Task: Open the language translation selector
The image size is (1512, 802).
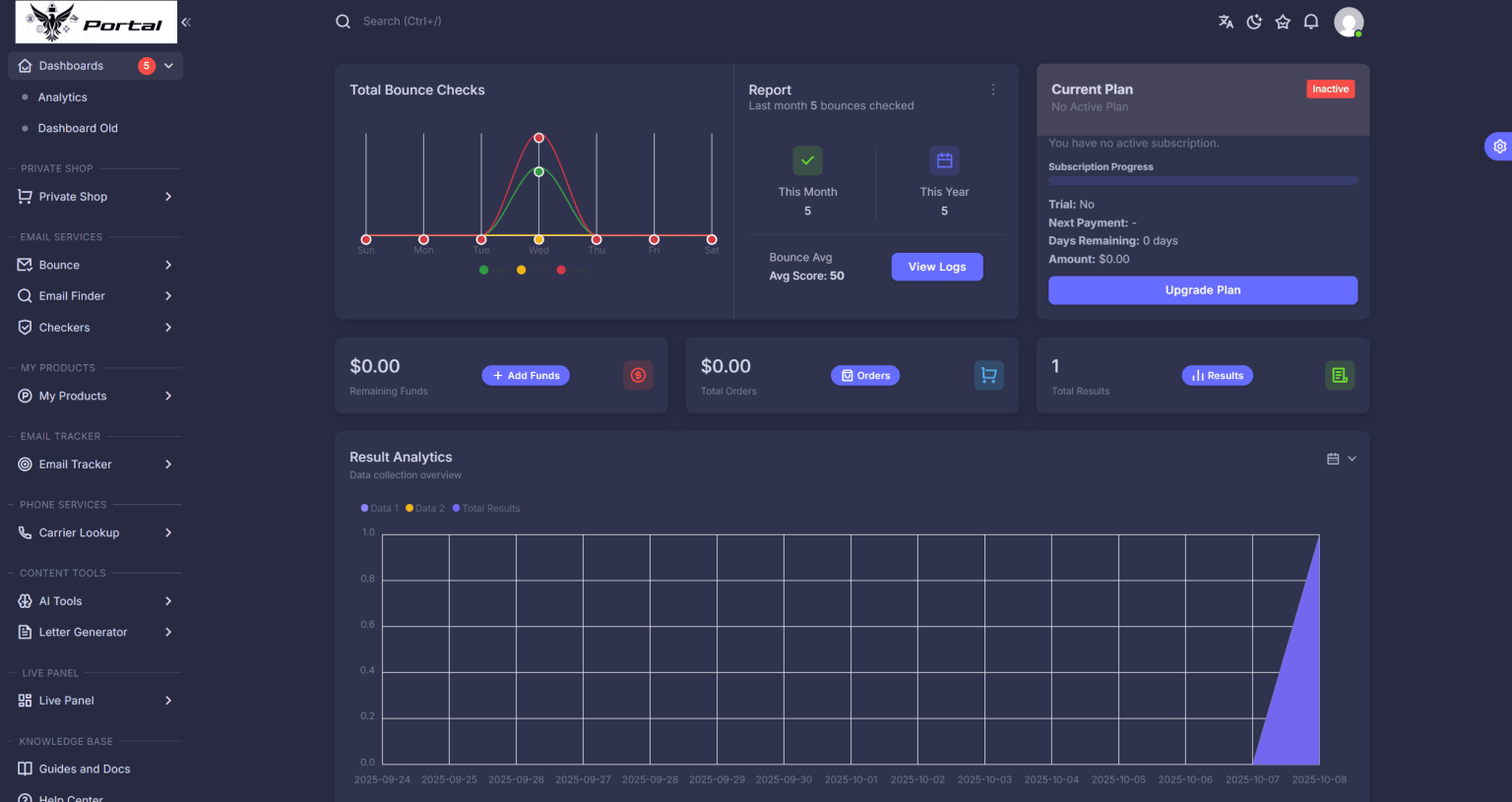Action: pos(1226,21)
